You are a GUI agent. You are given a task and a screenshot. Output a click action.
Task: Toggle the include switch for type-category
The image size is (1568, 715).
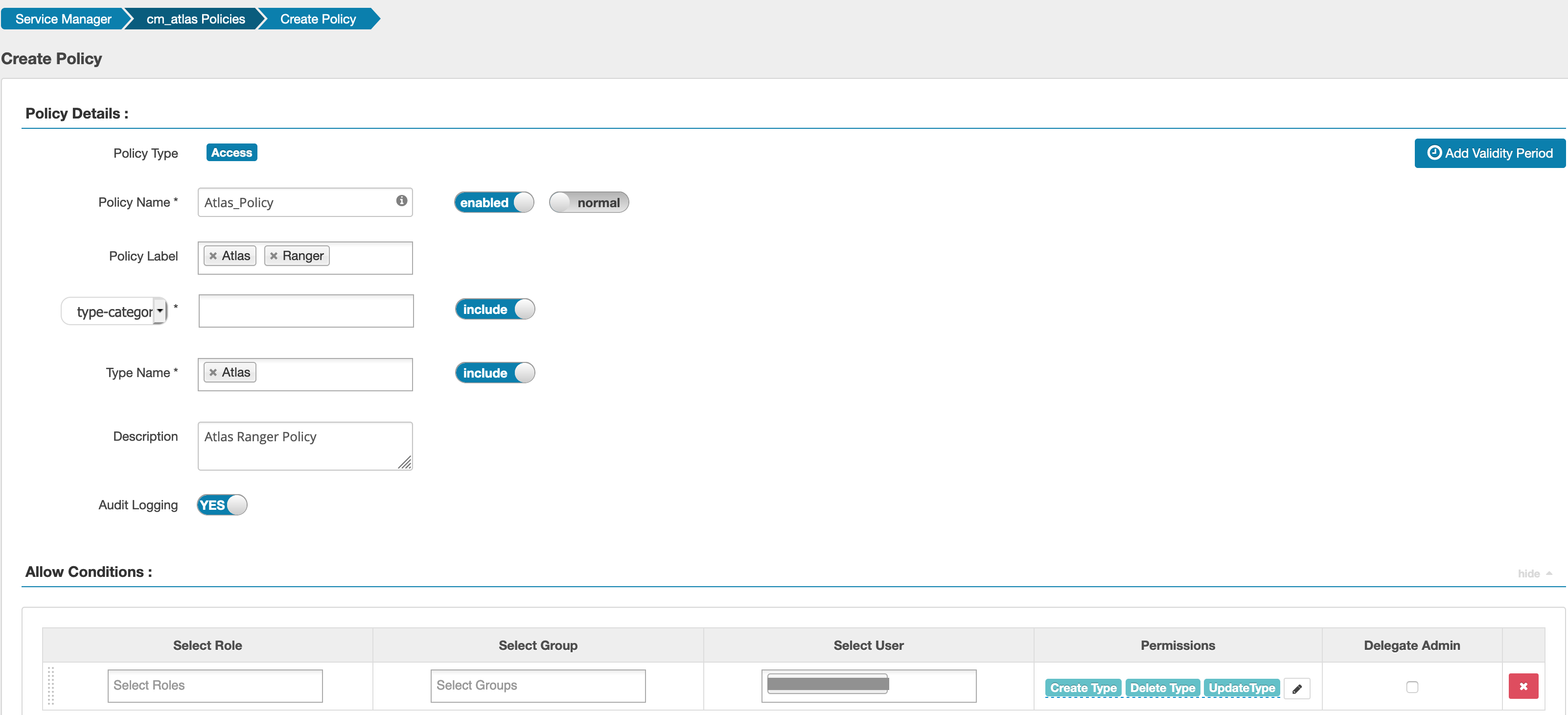[495, 310]
